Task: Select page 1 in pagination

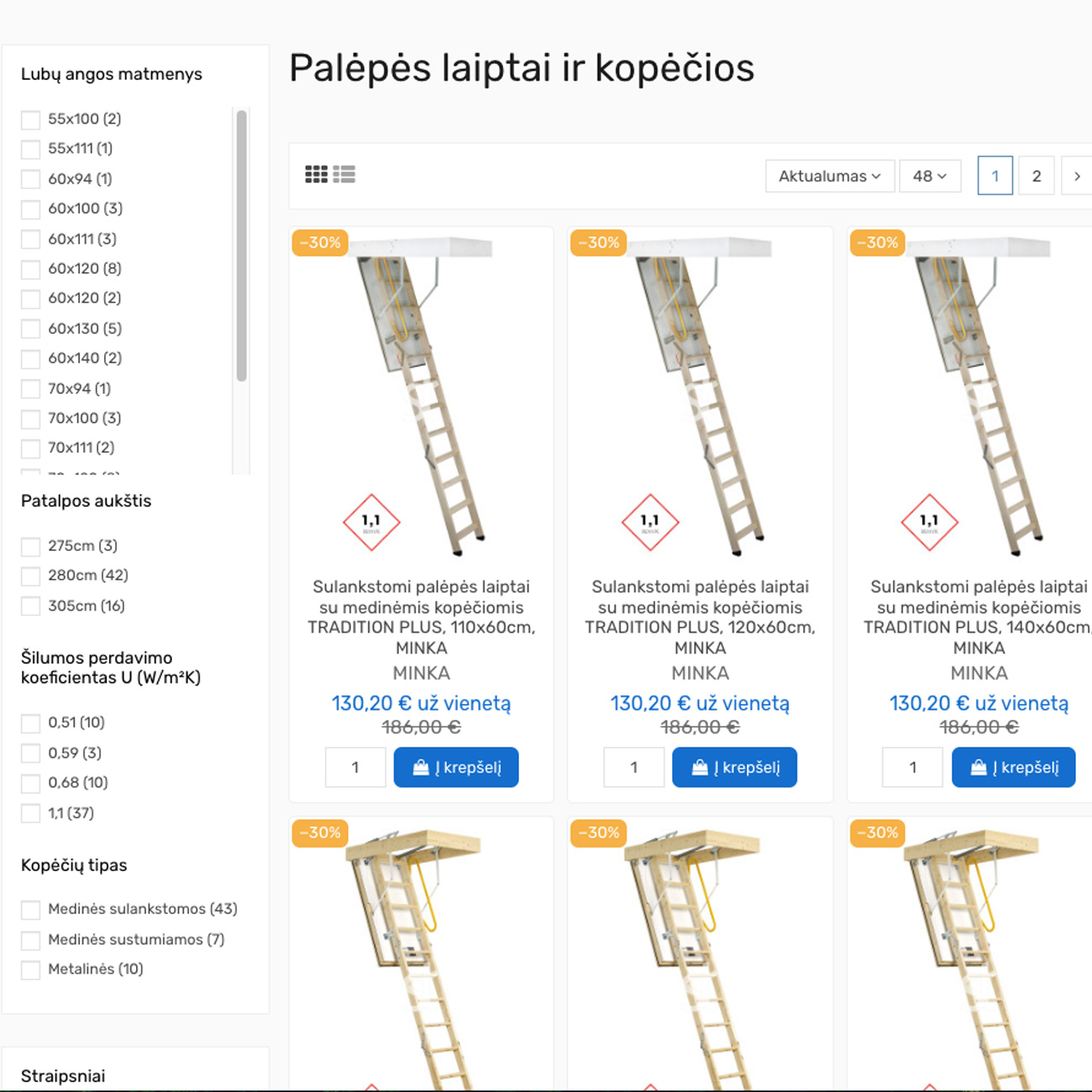Action: click(x=995, y=176)
